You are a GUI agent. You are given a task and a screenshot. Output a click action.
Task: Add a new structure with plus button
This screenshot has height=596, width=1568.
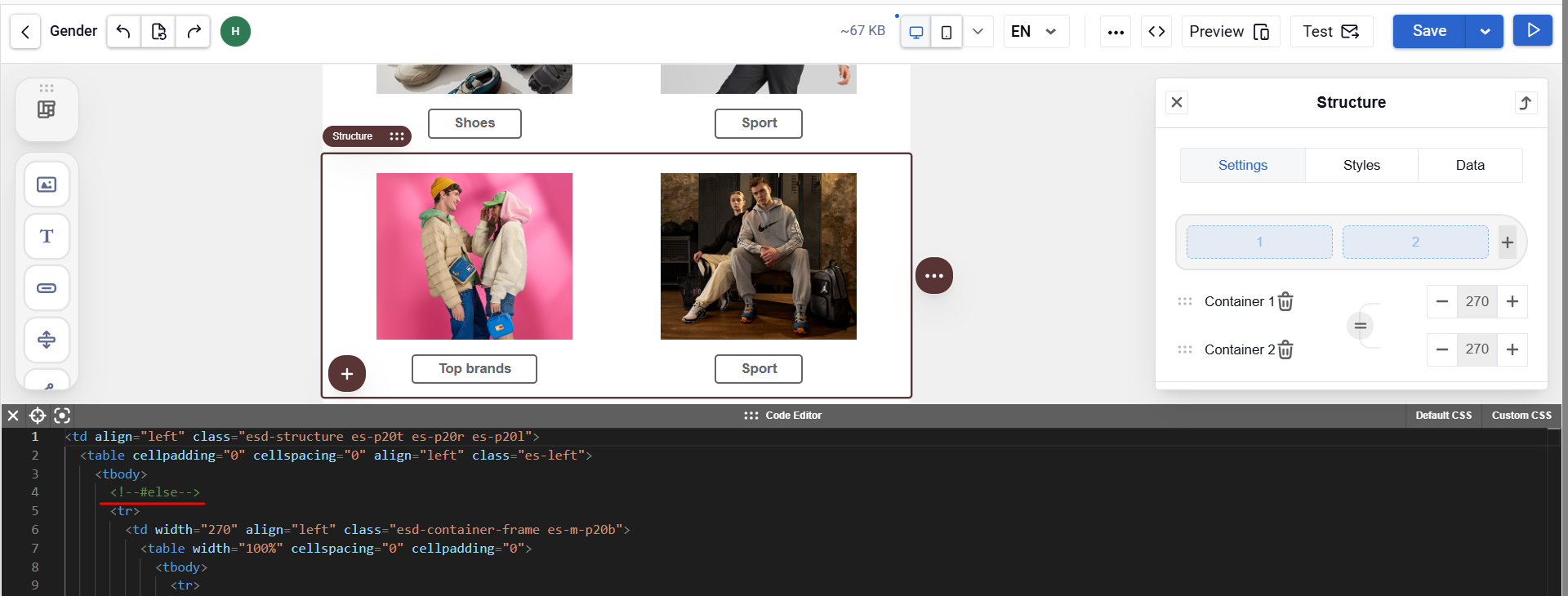pyautogui.click(x=347, y=373)
